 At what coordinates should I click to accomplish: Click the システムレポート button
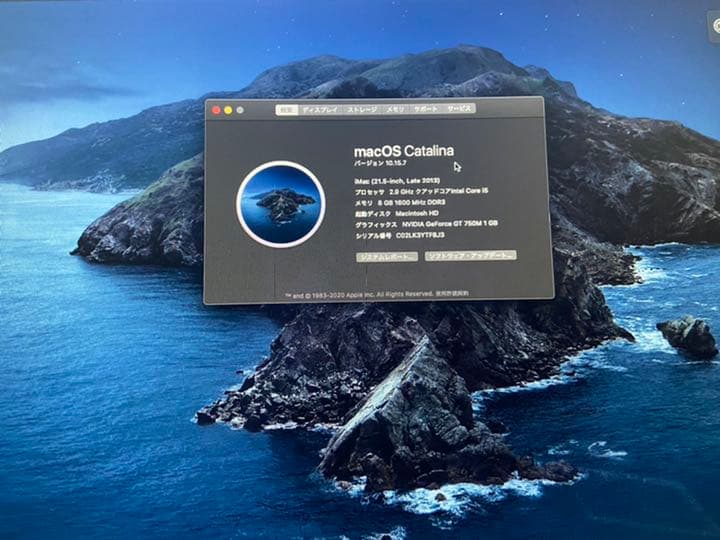pos(387,257)
